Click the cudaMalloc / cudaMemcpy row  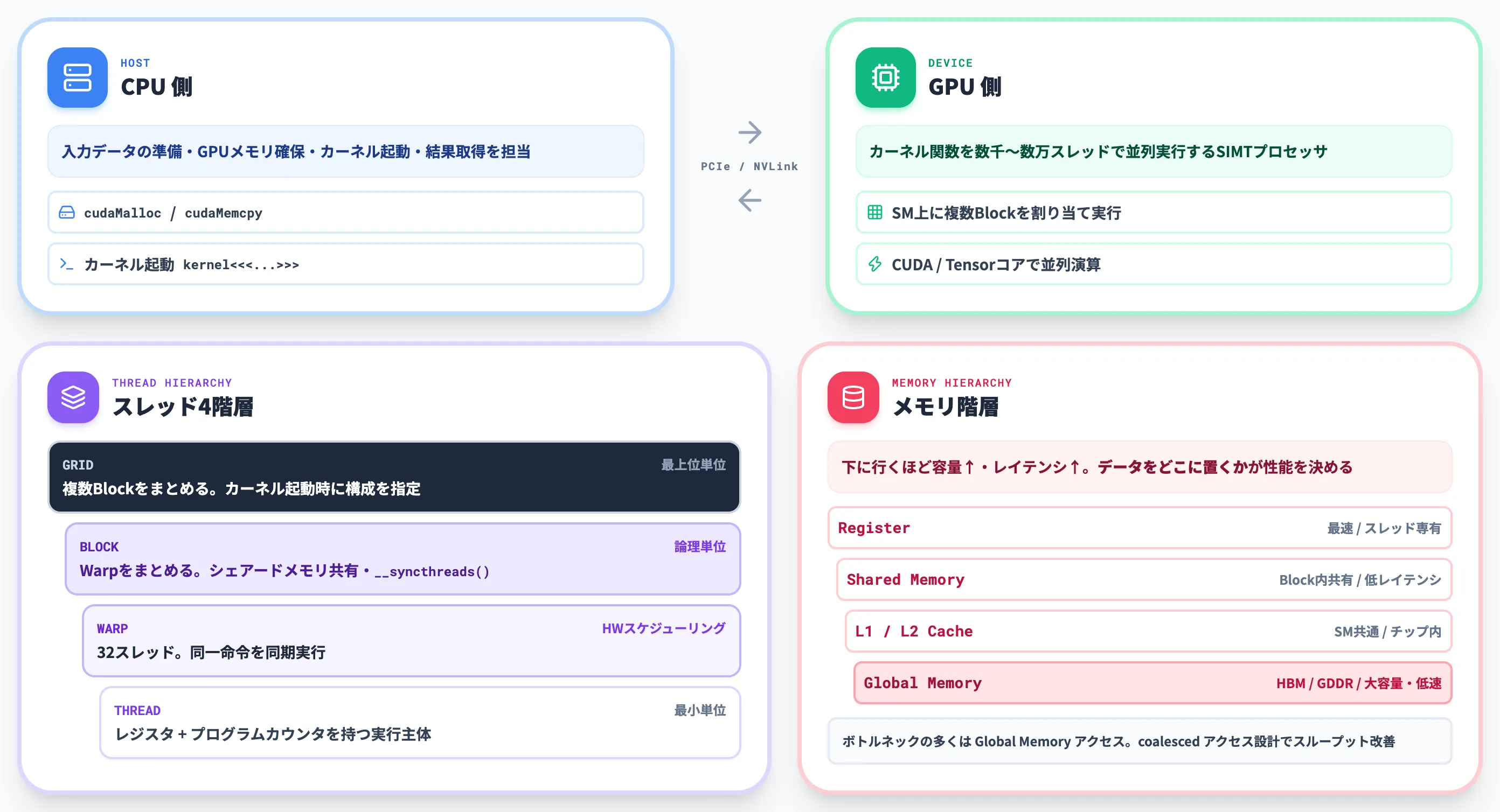(x=346, y=213)
